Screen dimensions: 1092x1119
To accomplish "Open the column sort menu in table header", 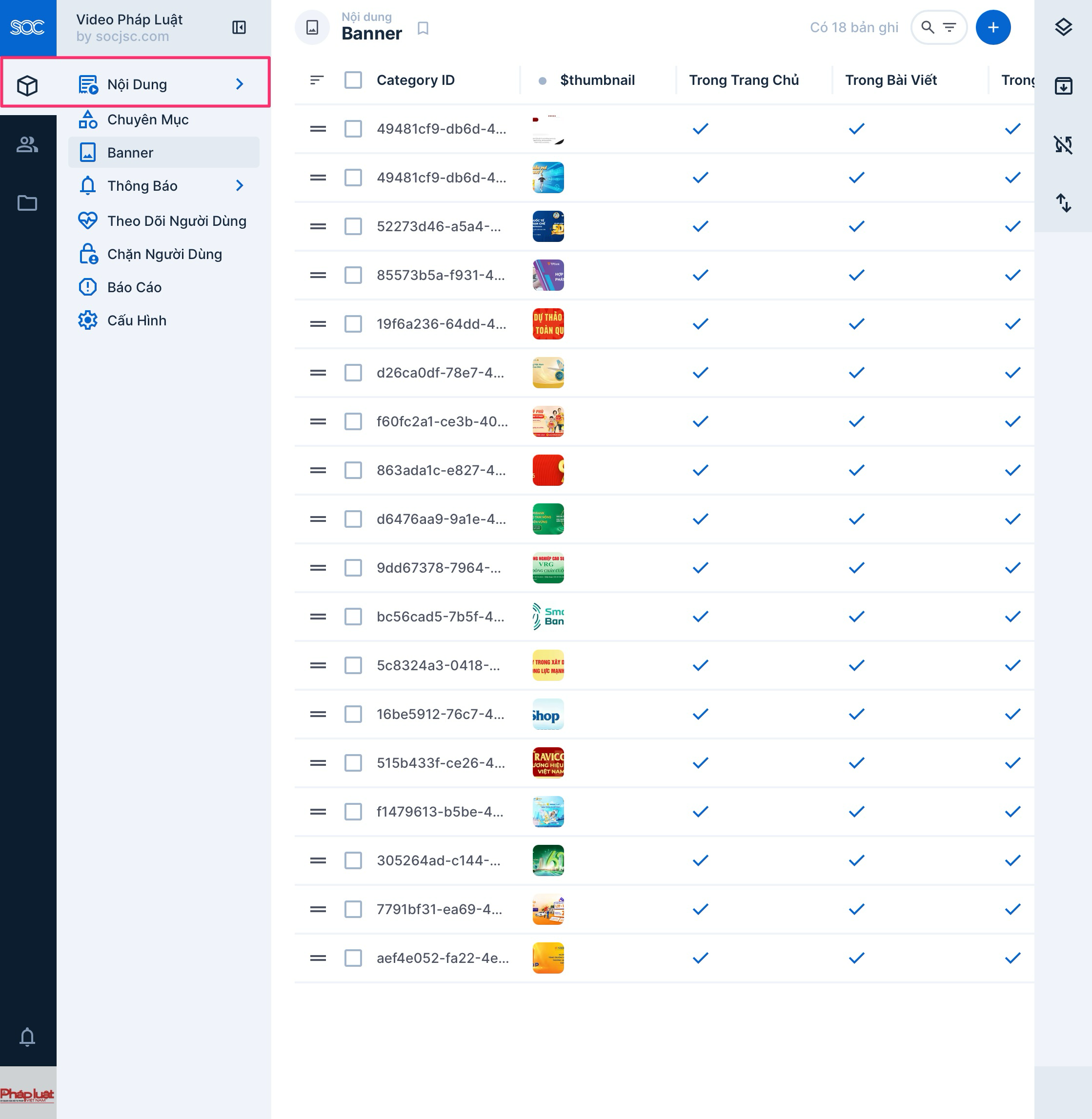I will pos(317,80).
